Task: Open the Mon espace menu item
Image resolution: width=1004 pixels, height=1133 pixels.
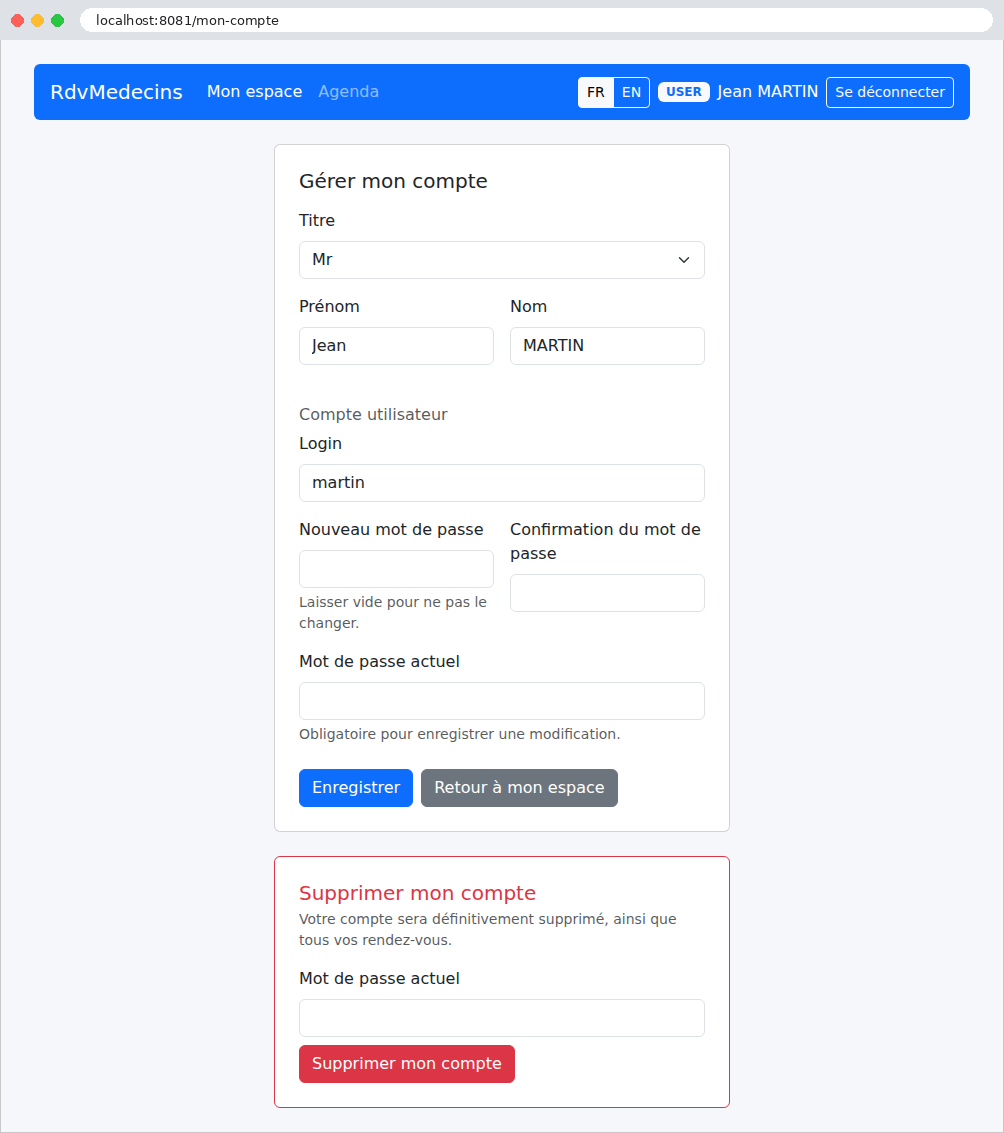Action: point(254,92)
